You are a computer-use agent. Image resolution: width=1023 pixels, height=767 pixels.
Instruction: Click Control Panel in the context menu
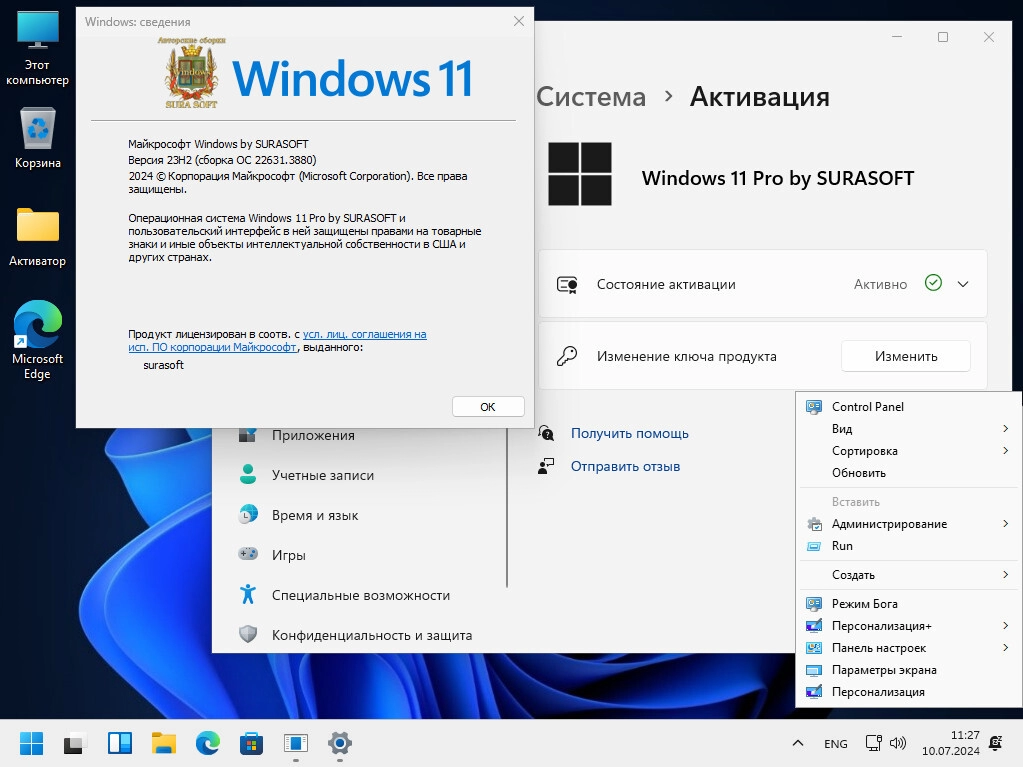point(867,407)
